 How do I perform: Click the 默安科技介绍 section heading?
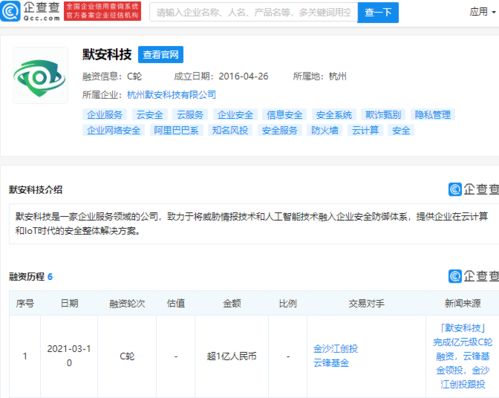pos(36,190)
